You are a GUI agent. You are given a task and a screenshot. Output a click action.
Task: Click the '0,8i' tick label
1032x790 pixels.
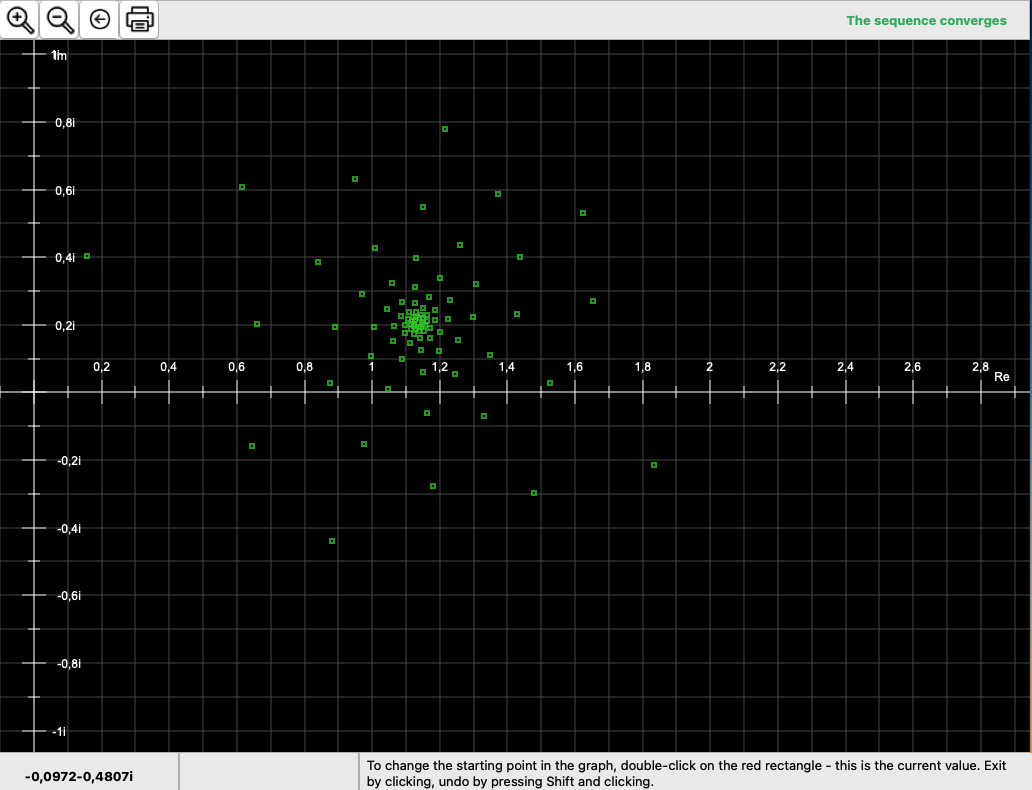[65, 123]
